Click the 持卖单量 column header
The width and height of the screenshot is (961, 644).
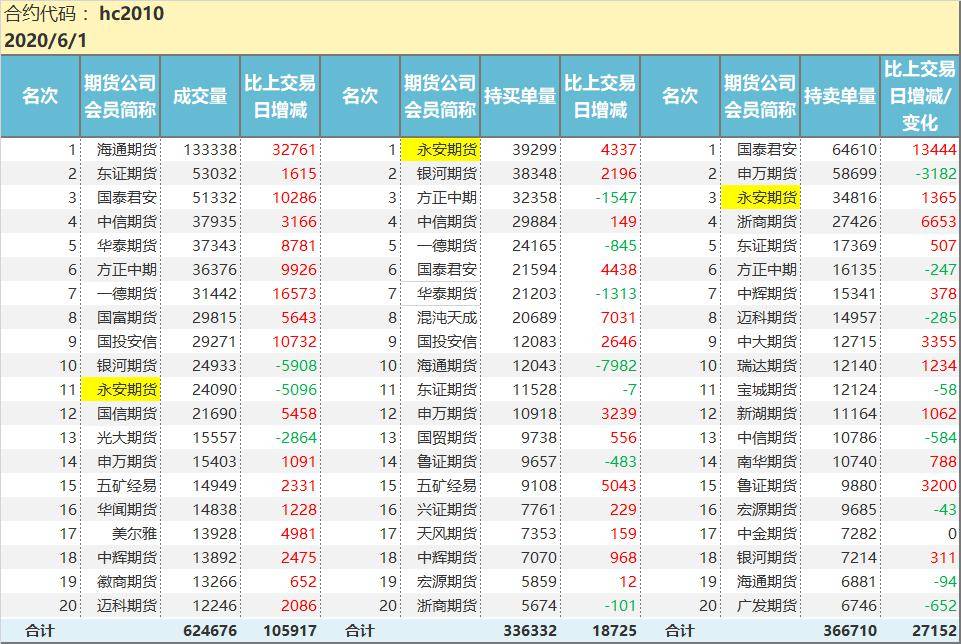coord(840,96)
